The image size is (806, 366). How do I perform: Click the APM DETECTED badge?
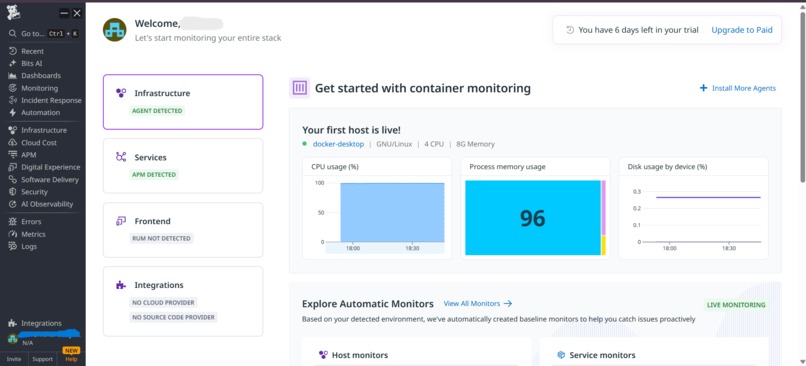tap(154, 175)
